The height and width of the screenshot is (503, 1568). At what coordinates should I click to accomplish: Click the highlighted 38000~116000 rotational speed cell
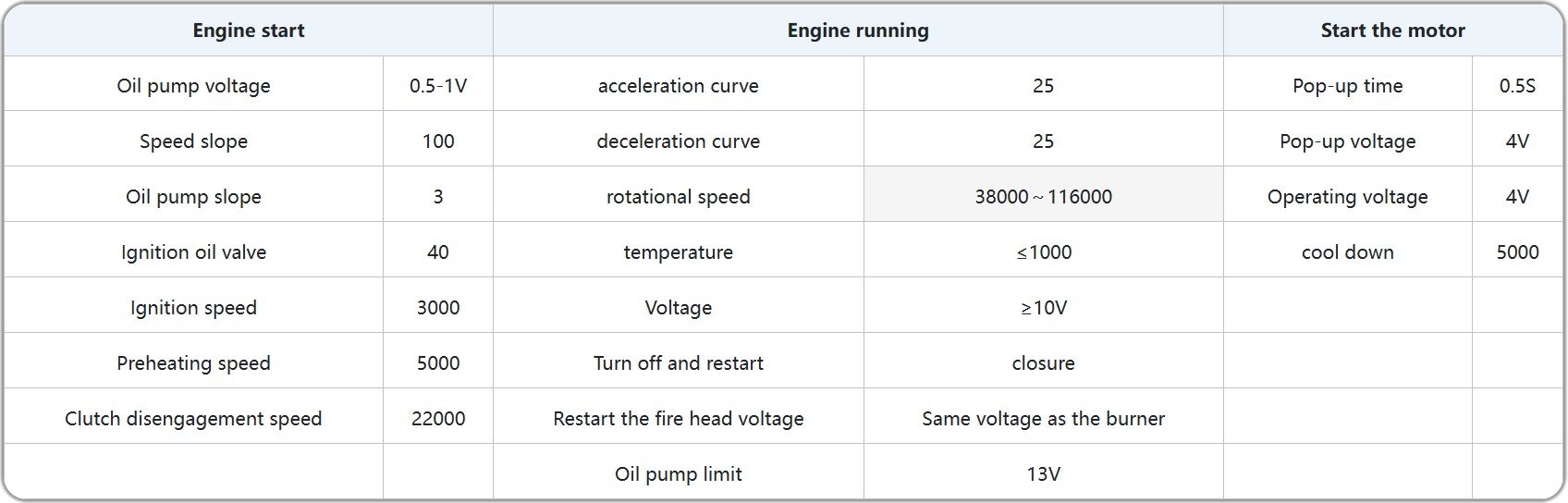click(1043, 197)
